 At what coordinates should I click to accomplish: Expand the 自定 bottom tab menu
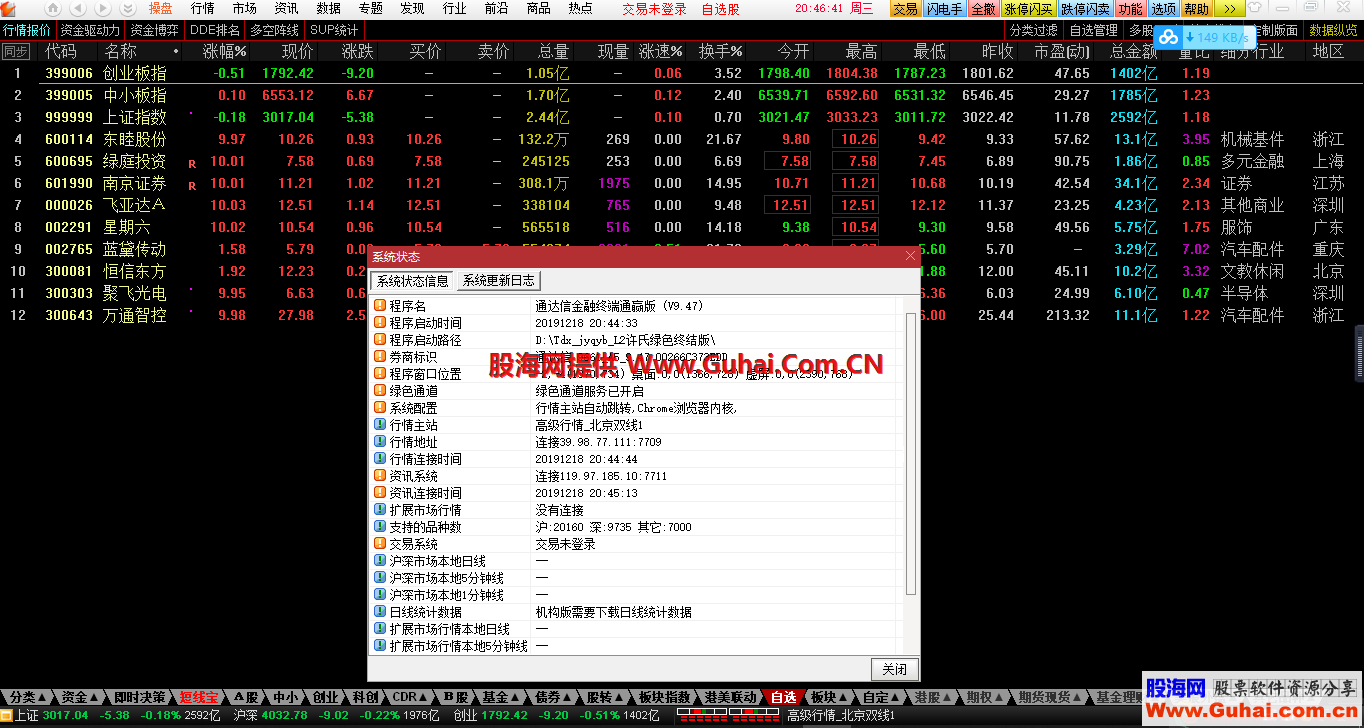pos(880,697)
